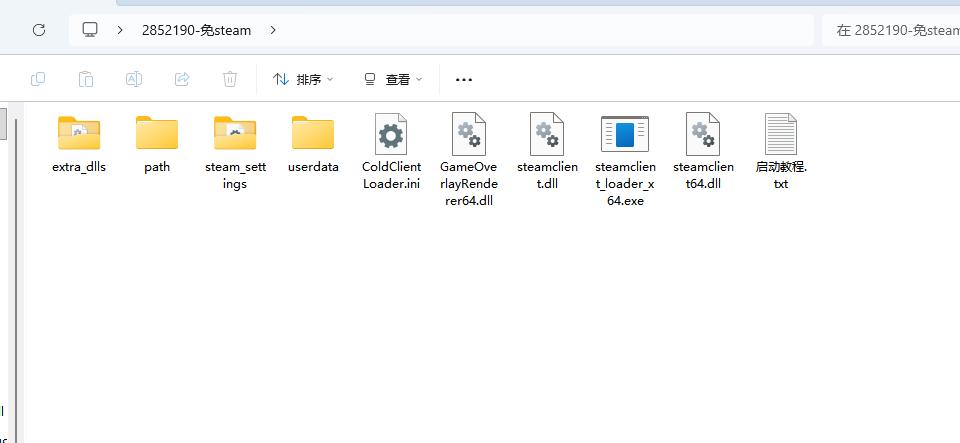
Task: Click the ColdClientLoader.ini file name
Action: tap(391, 176)
